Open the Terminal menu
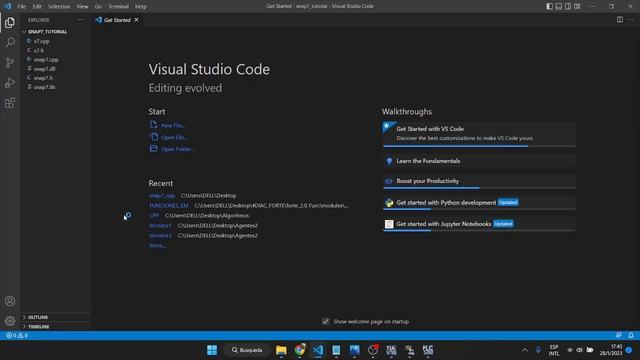 pos(118,6)
